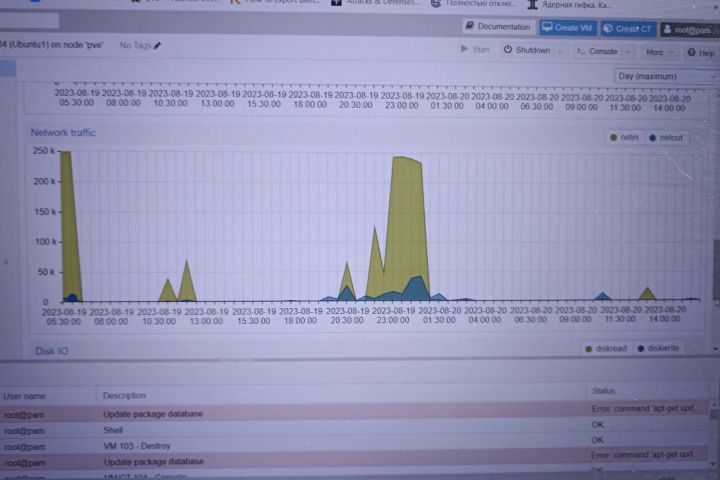Open the More dropdown menu
Screen dimensions: 720x480
click(x=660, y=52)
